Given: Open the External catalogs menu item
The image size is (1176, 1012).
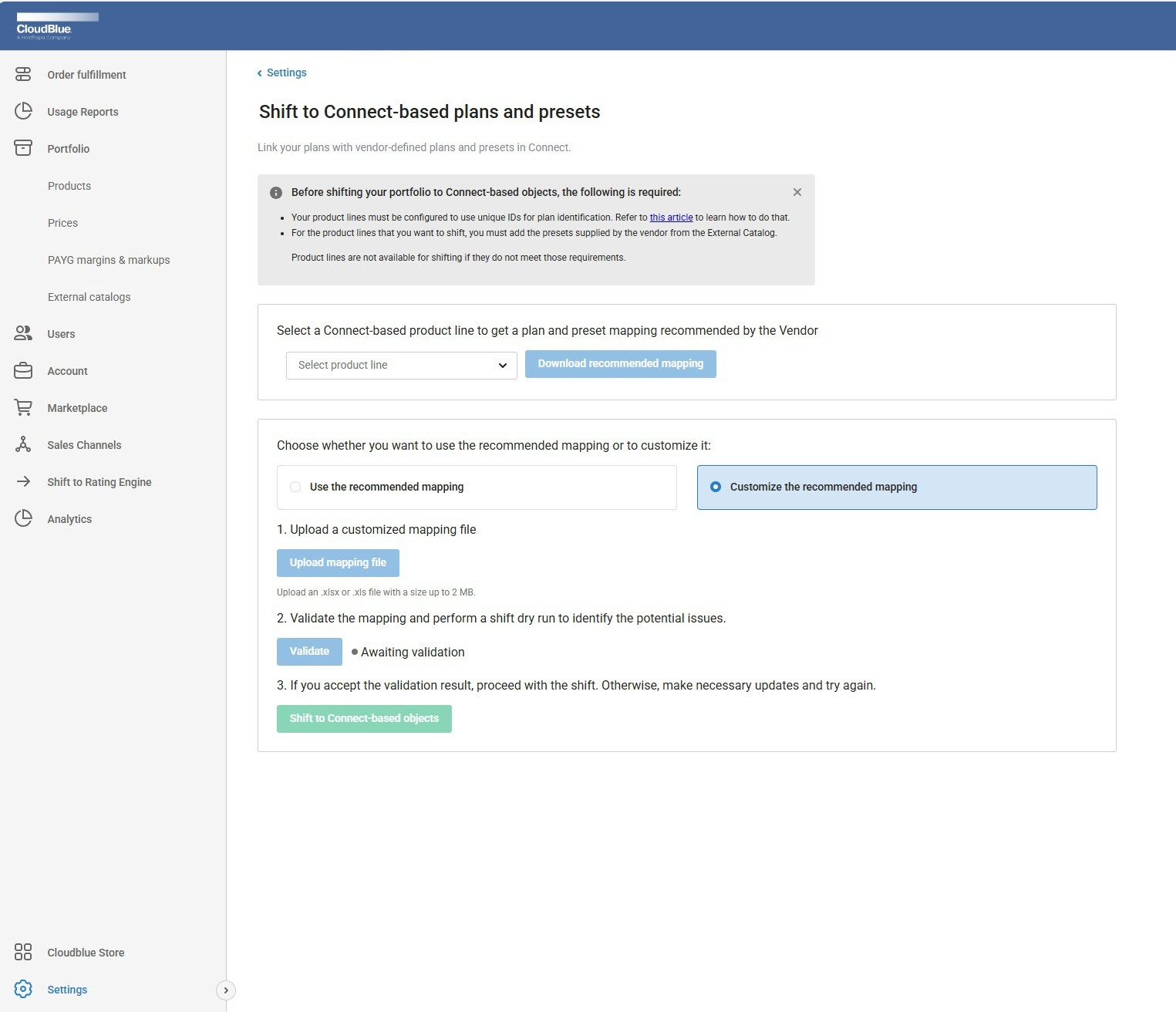Looking at the screenshot, I should pos(89,297).
